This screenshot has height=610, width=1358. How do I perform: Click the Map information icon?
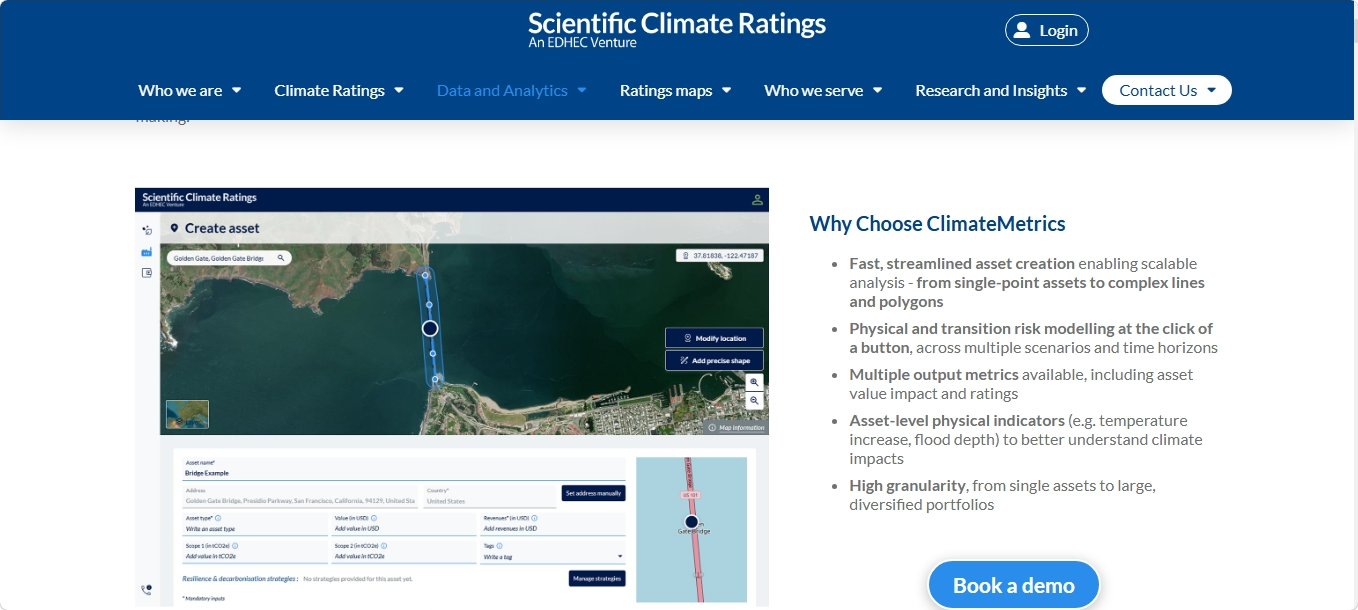coord(712,427)
